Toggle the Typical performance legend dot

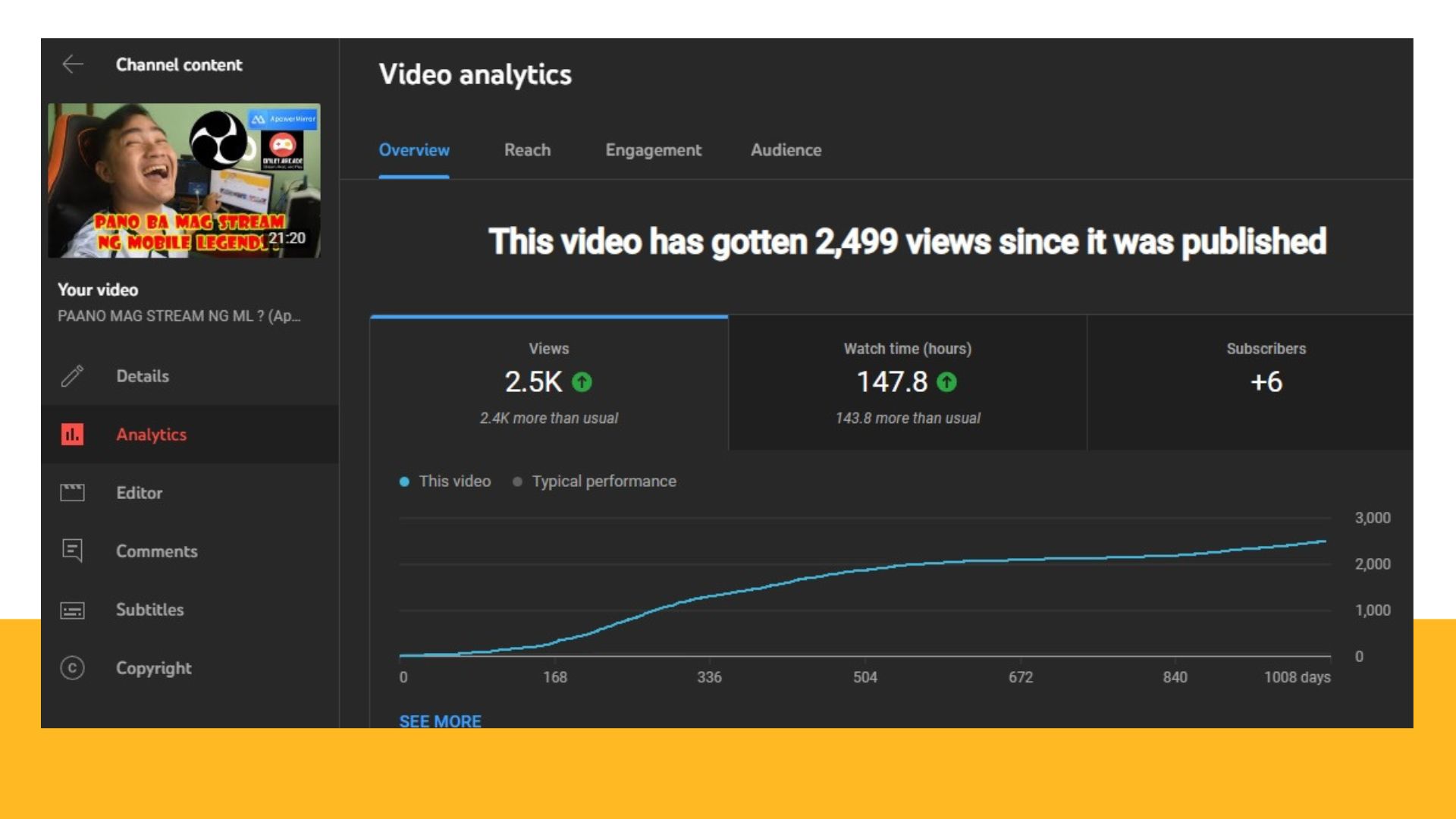point(517,482)
